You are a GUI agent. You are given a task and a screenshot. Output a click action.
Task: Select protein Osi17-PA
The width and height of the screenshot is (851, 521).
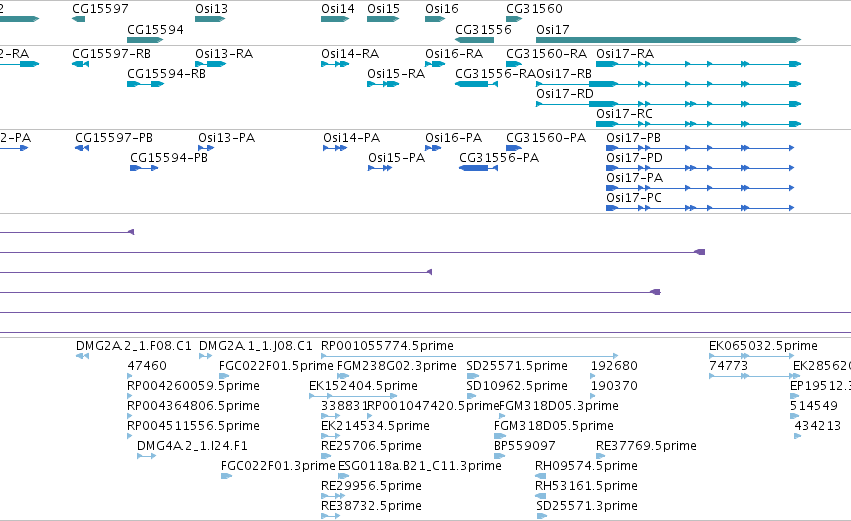(x=634, y=177)
